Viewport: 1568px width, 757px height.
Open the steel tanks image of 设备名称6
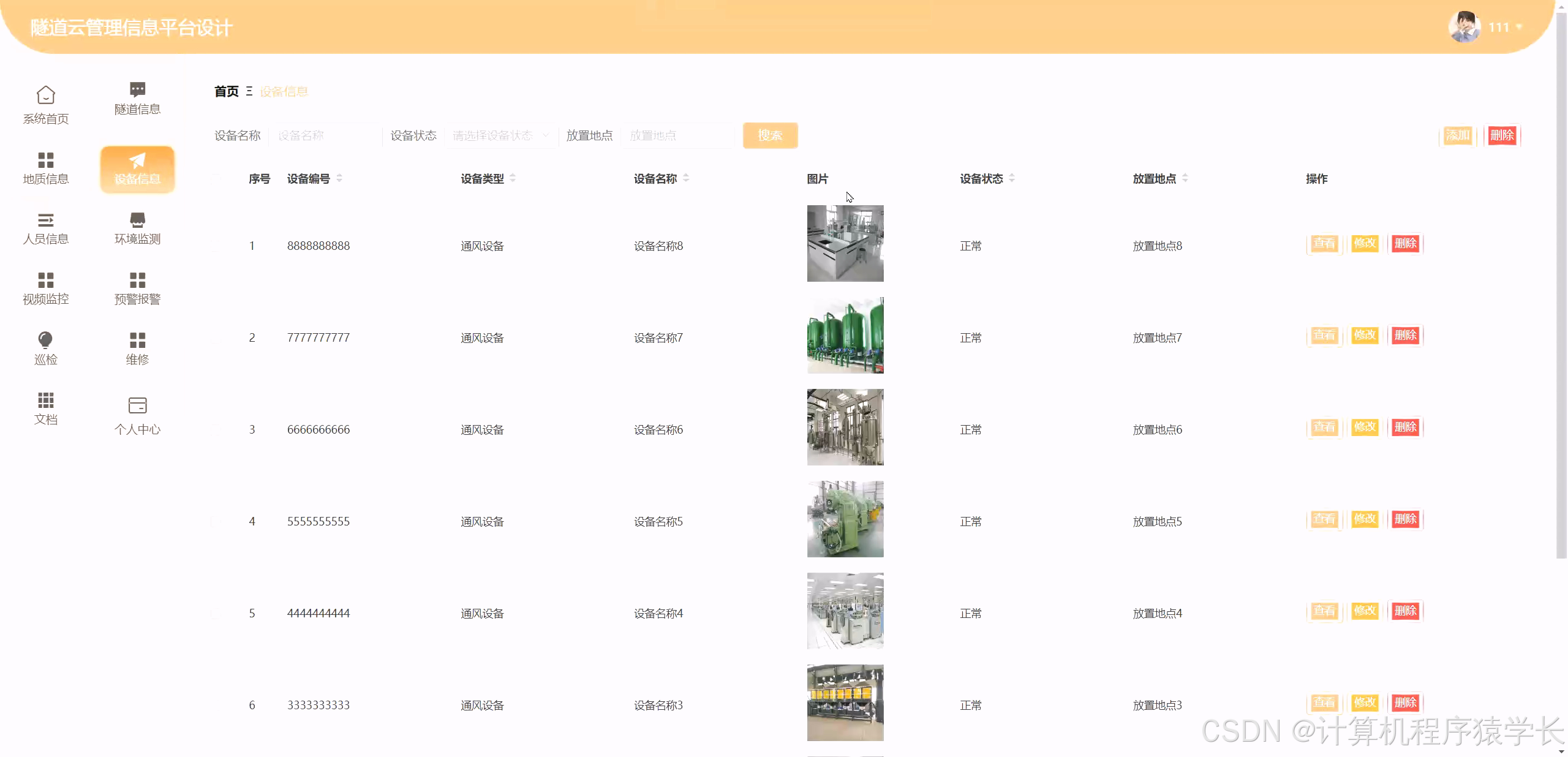click(x=845, y=427)
